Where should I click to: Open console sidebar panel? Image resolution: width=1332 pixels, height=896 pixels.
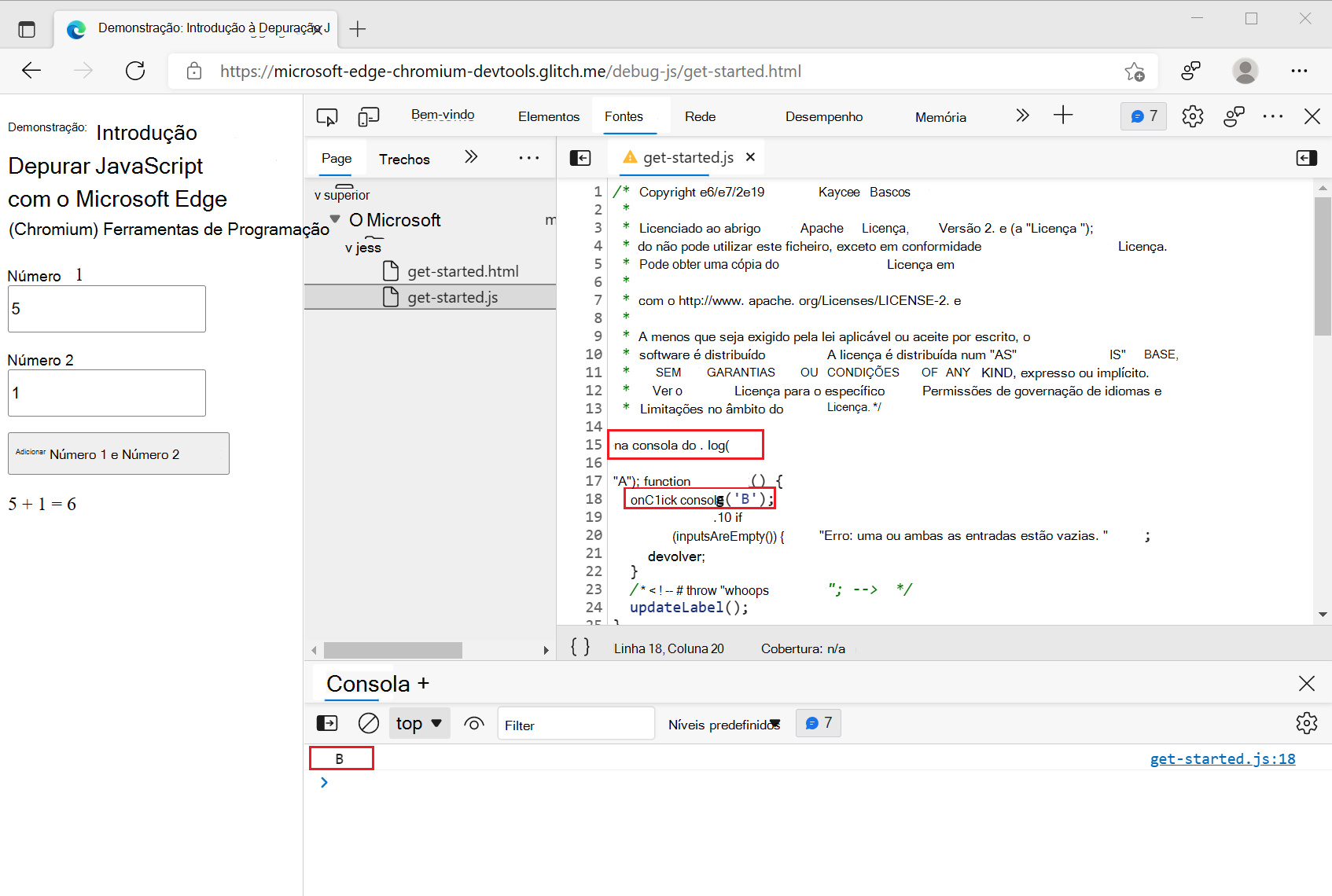(326, 723)
